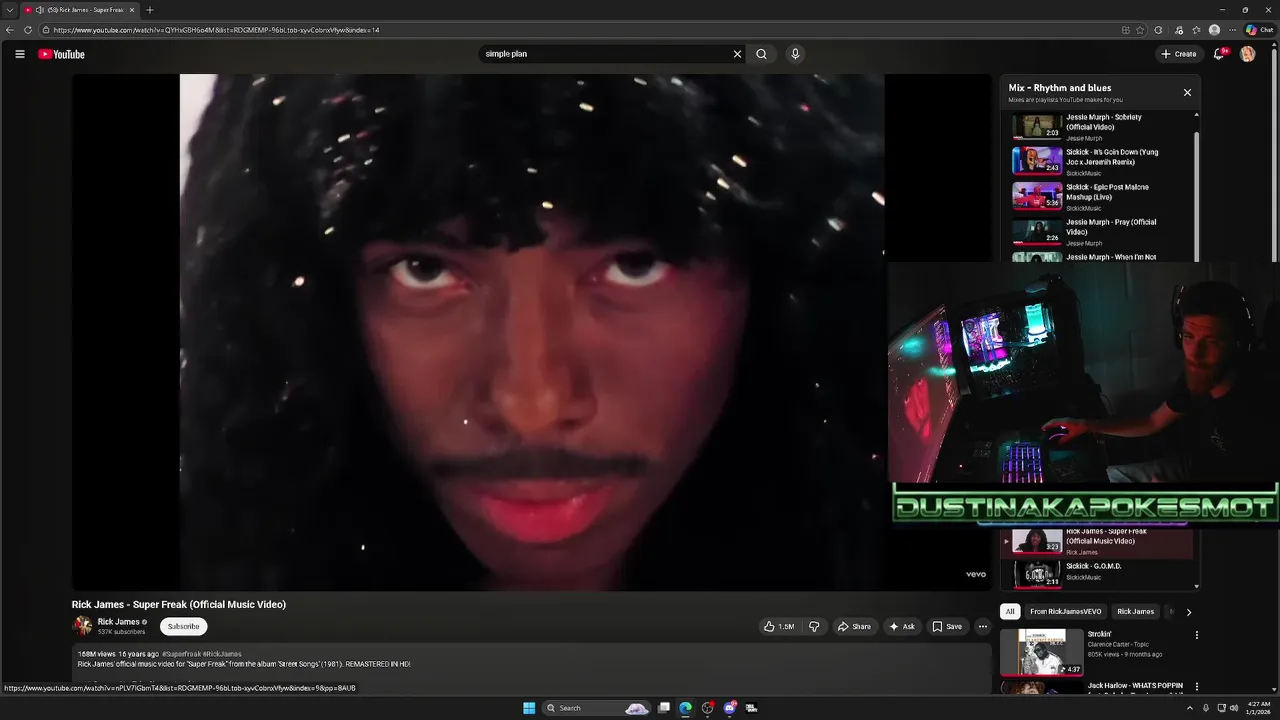Viewport: 1280px width, 720px height.
Task: Open Copilot Chat in the browser toolbar
Action: click(x=1259, y=30)
